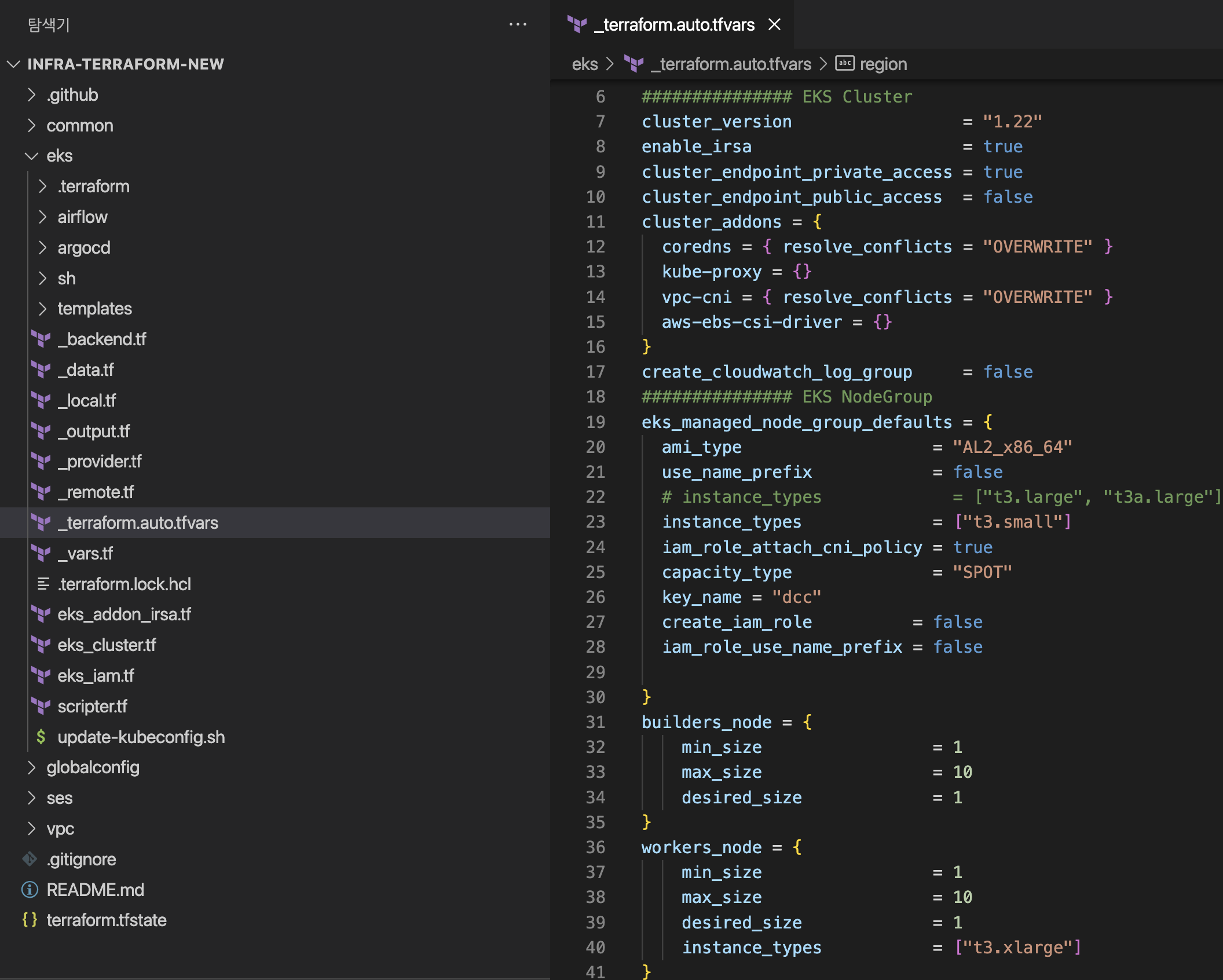Click Terraform icon of _local.tf

coord(41,400)
